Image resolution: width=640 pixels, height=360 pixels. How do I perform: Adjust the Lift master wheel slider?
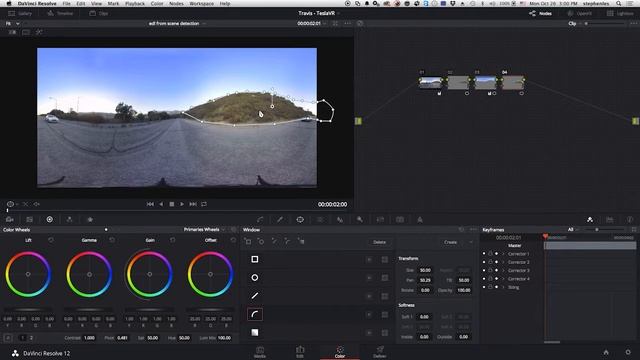click(x=28, y=310)
